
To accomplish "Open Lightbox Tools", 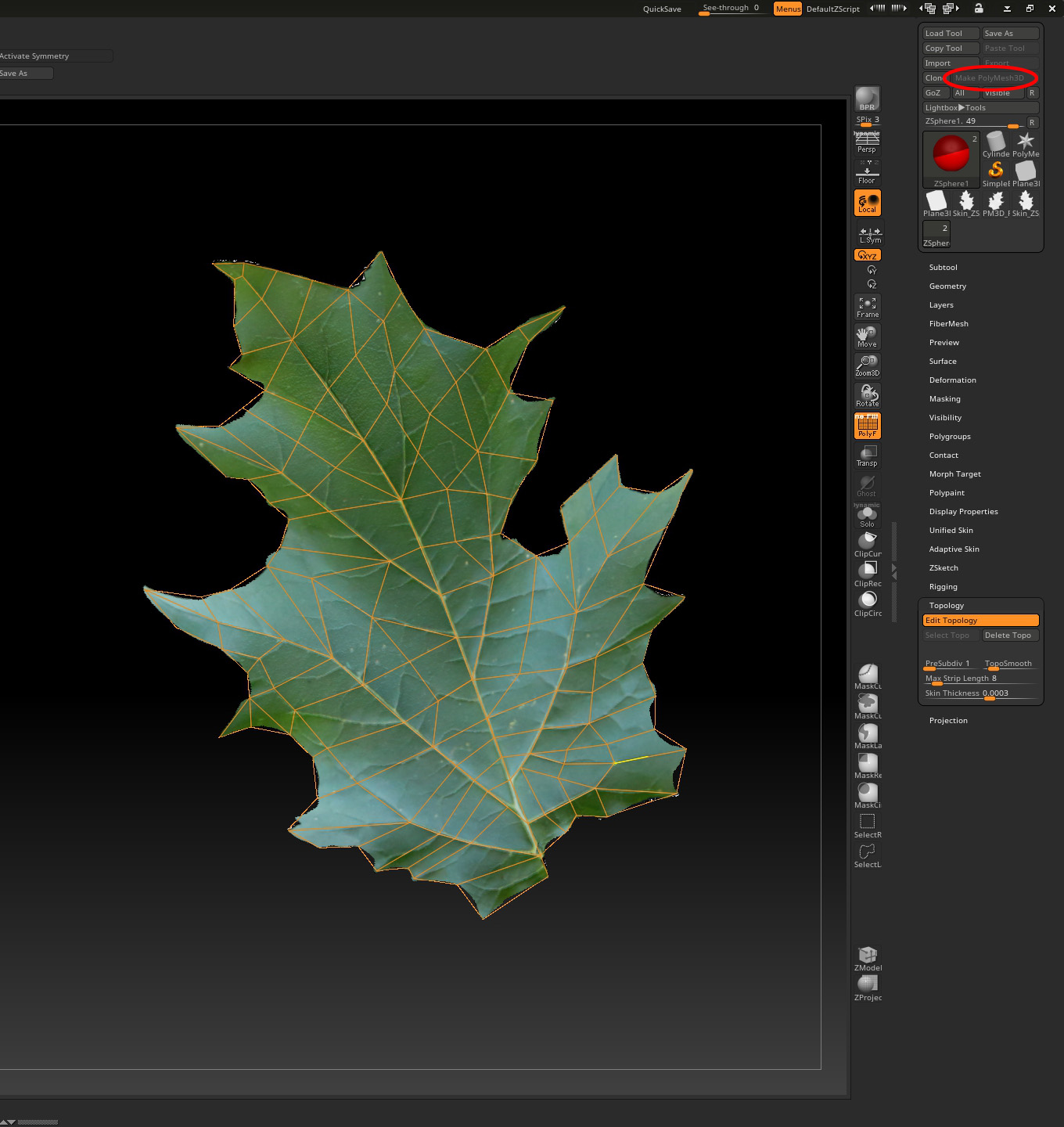I will [981, 107].
